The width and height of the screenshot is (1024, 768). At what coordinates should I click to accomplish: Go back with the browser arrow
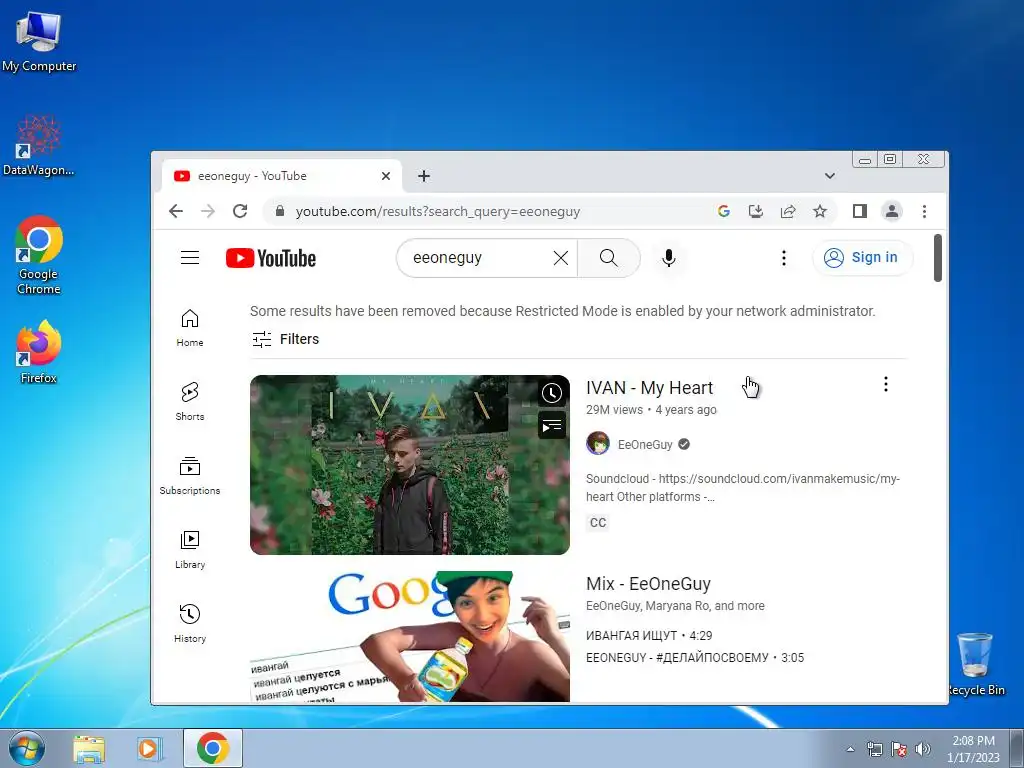176,211
